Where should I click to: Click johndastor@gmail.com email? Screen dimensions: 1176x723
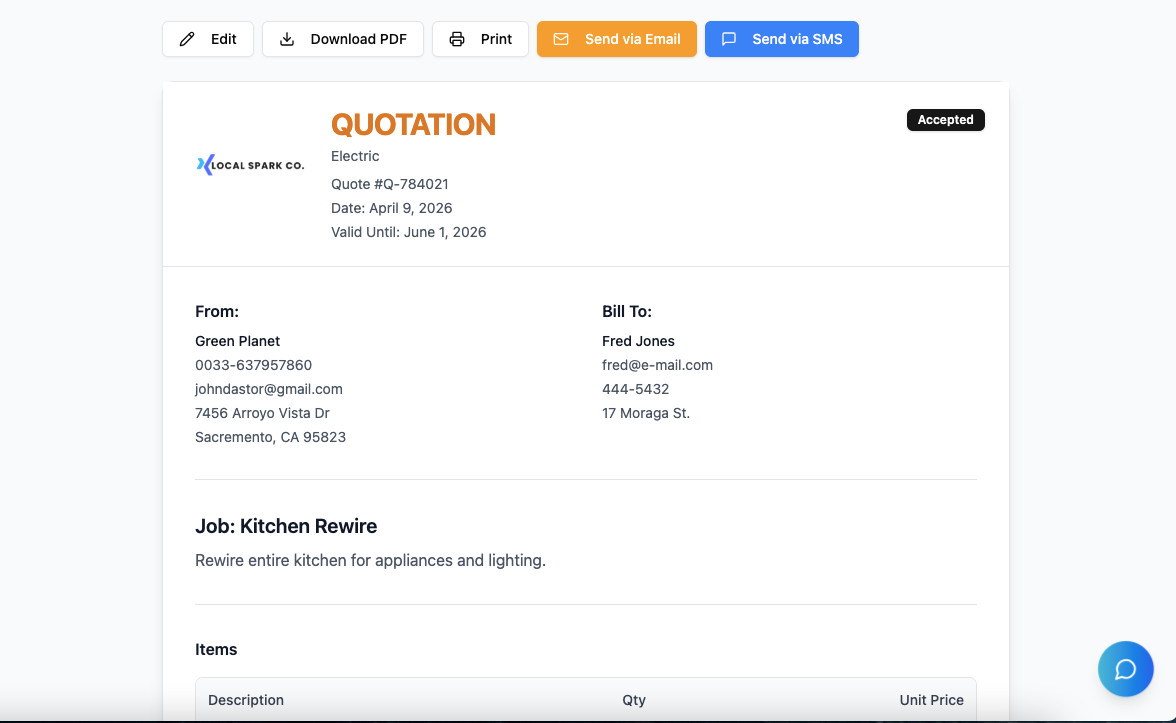click(268, 389)
